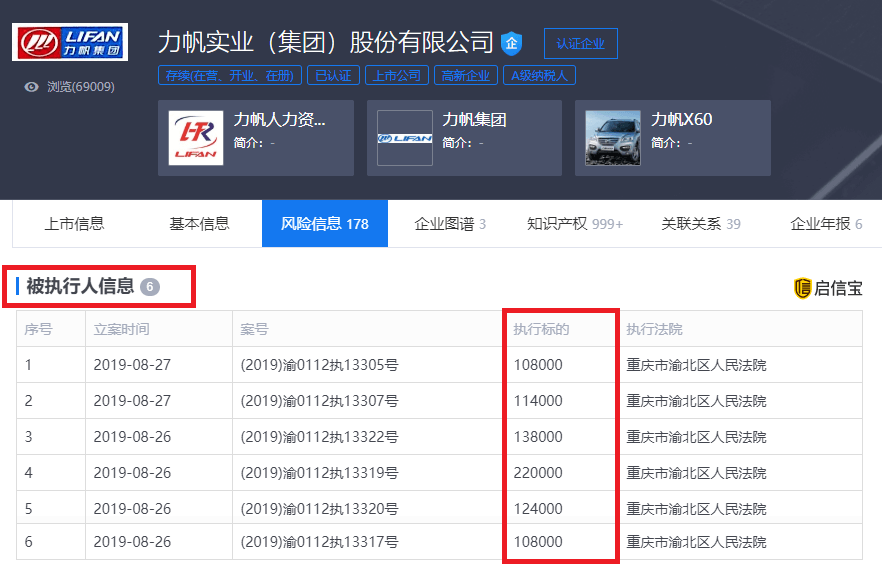This screenshot has width=882, height=588.
Task: Click the 108000 amount in row 1
Action: point(538,365)
